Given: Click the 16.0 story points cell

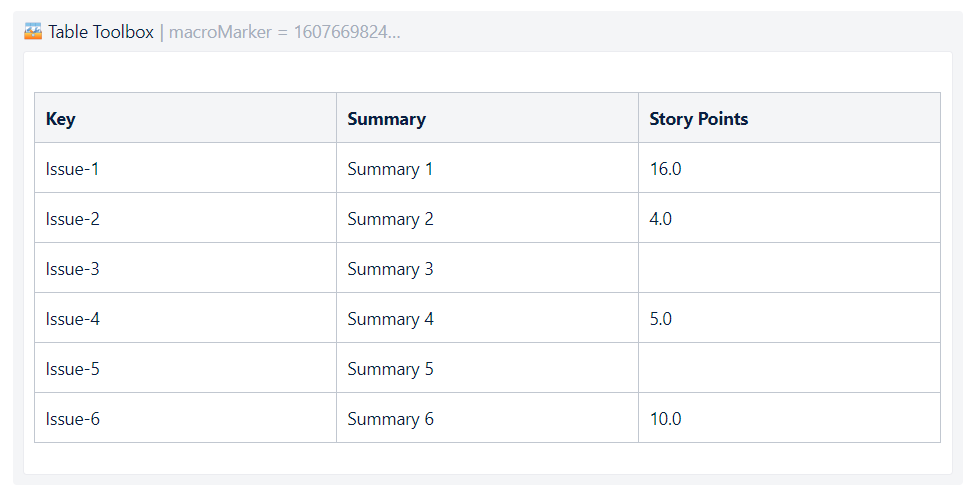Looking at the screenshot, I should 789,168.
